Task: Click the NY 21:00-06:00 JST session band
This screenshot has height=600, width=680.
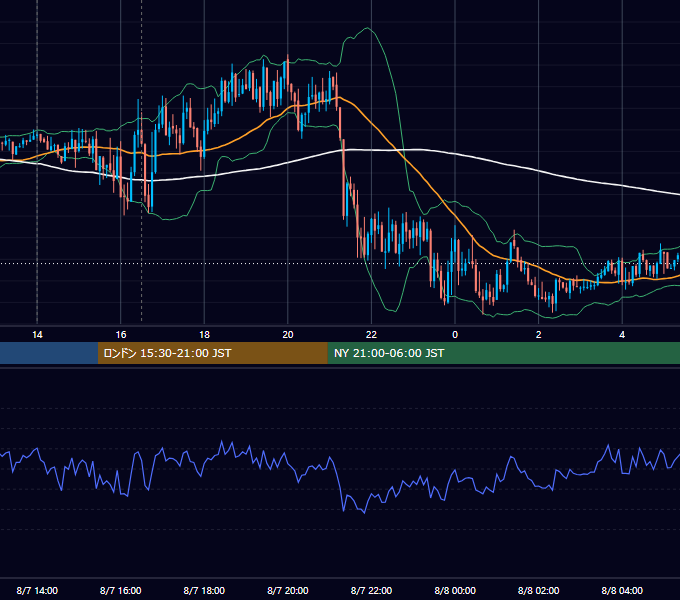Action: pyautogui.click(x=503, y=353)
